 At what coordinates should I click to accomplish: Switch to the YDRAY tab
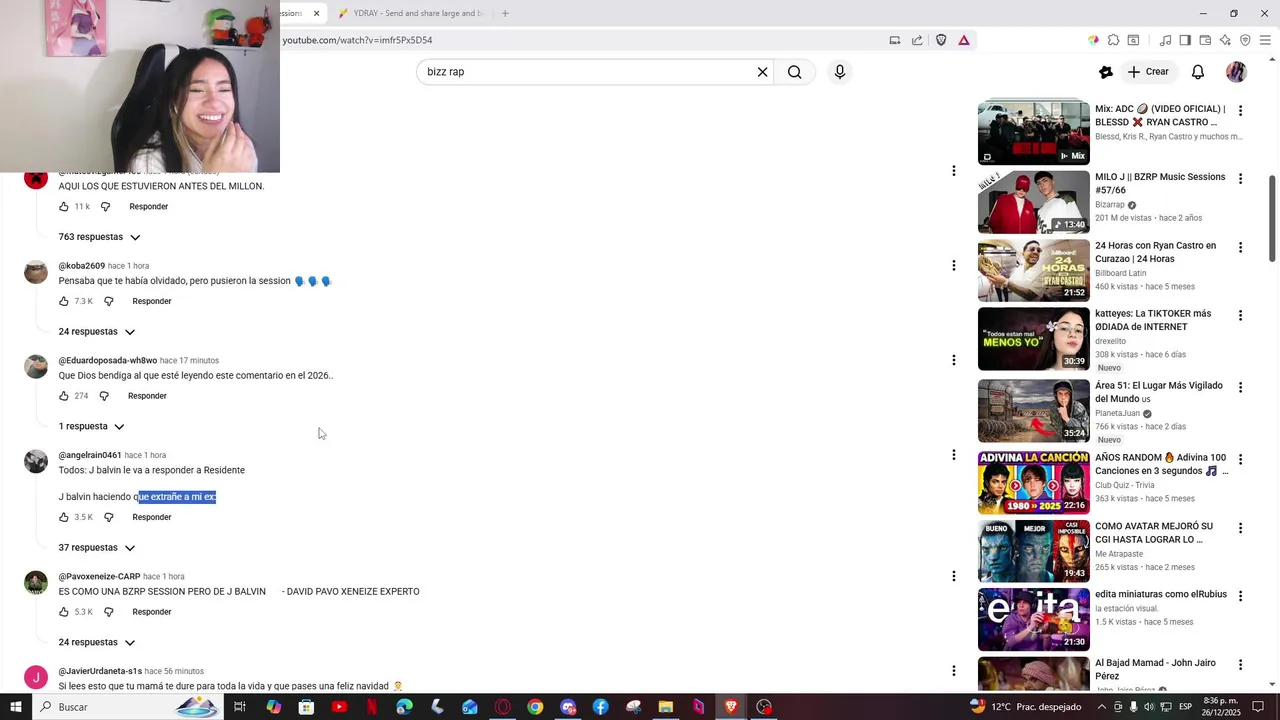(x=410, y=13)
